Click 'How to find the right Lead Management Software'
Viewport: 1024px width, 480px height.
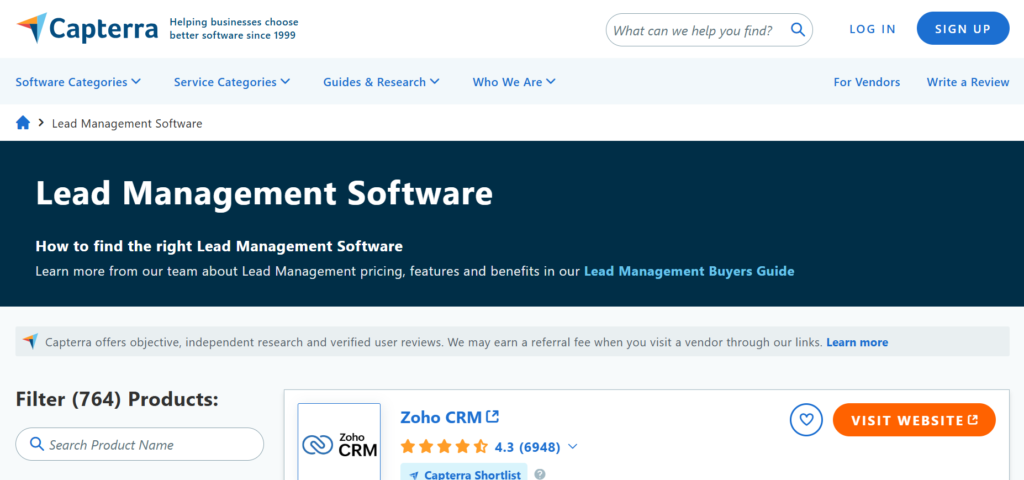[219, 246]
